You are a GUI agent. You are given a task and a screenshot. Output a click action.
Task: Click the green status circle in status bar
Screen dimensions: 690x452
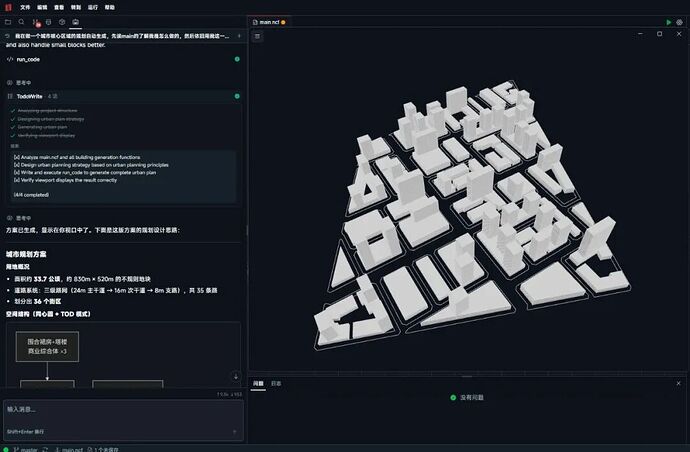6,449
